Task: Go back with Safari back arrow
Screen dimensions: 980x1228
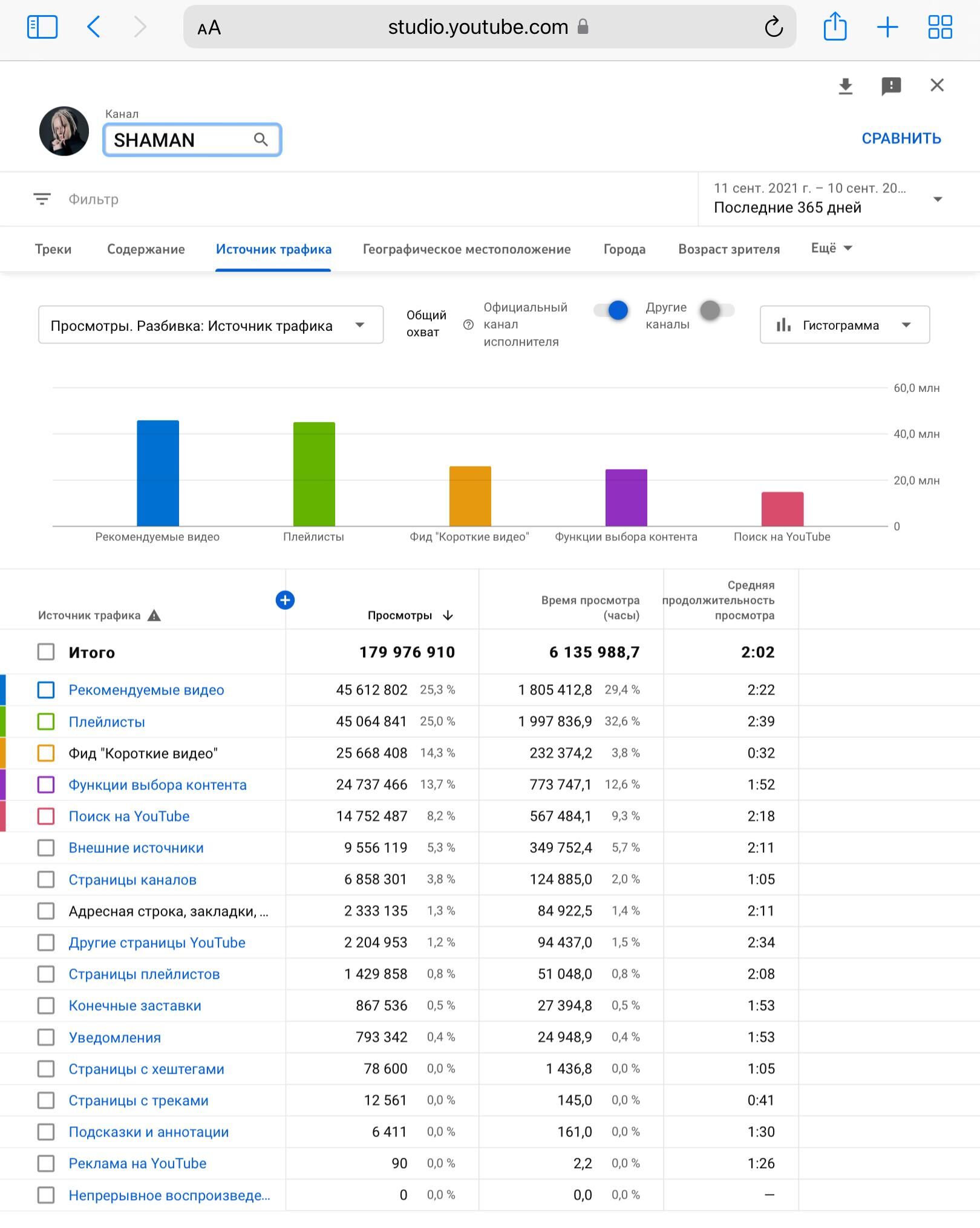Action: tap(94, 27)
